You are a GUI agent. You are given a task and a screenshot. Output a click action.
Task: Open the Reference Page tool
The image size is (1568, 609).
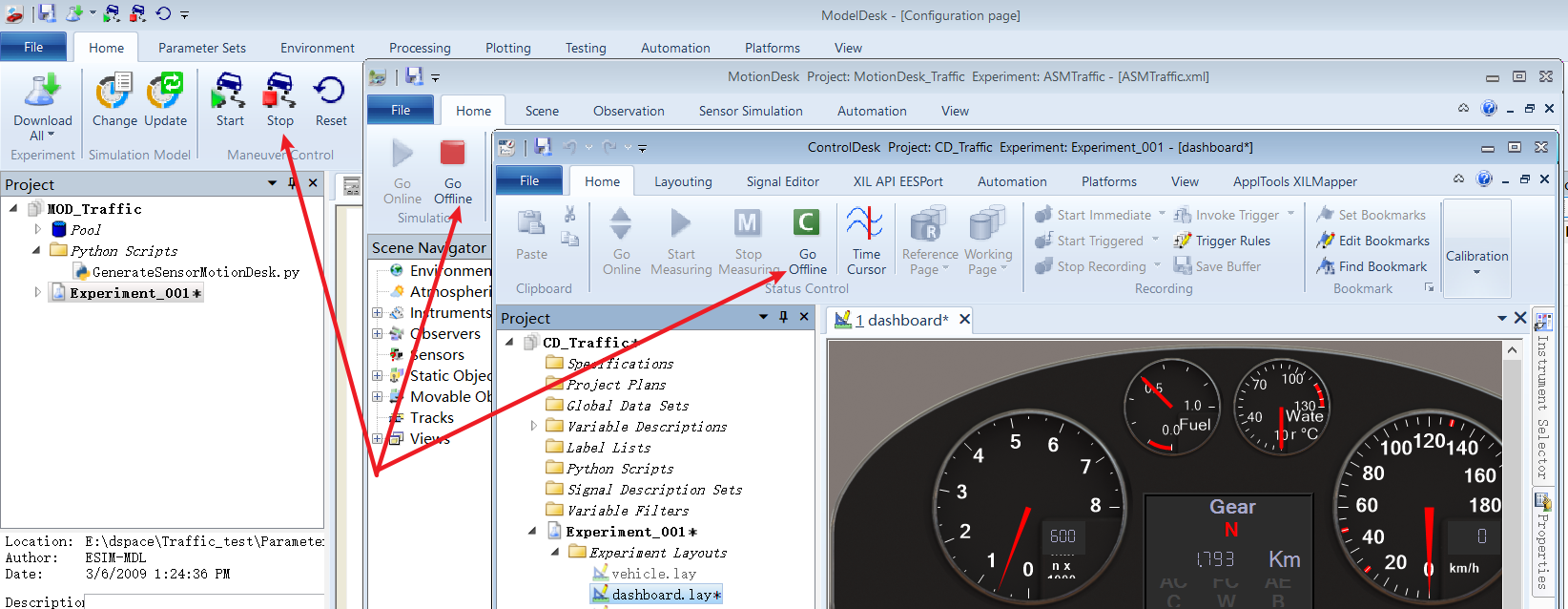[930, 241]
